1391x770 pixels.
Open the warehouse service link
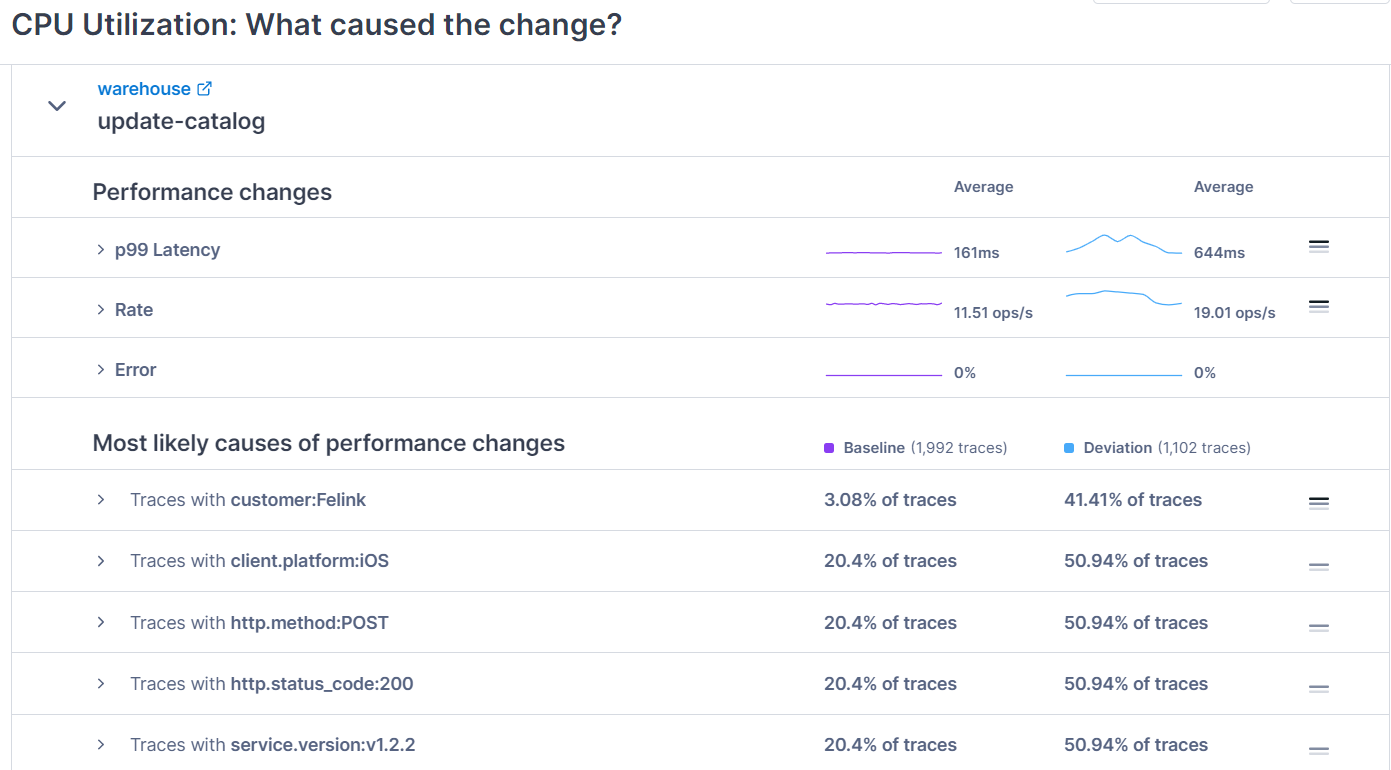(144, 89)
